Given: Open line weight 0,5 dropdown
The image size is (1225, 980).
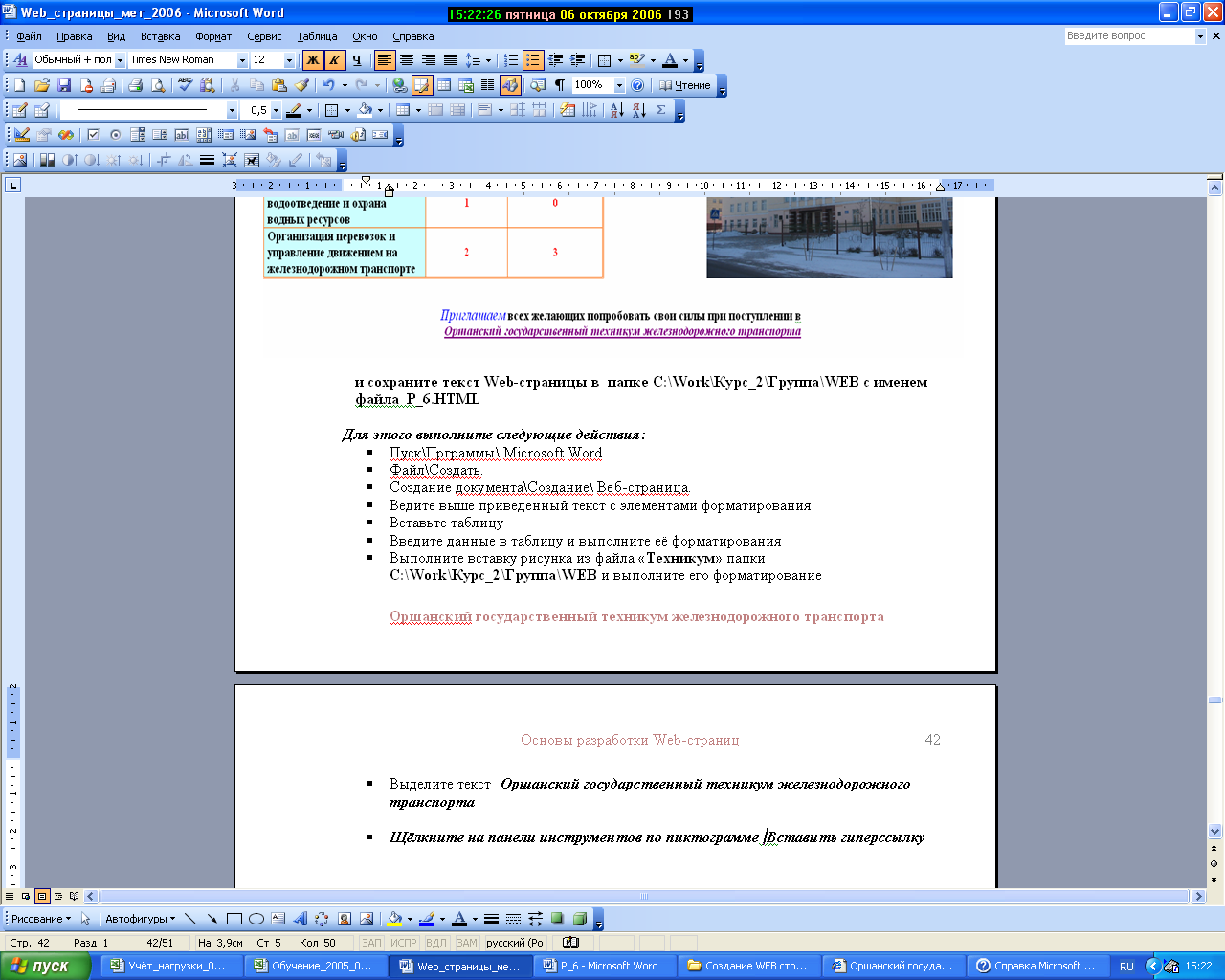Looking at the screenshot, I should [x=276, y=110].
